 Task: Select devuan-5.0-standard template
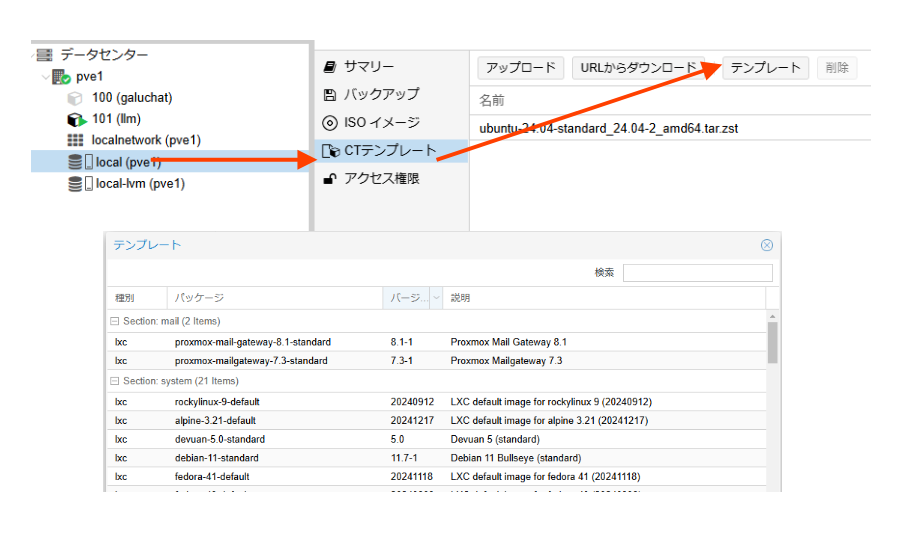437,439
